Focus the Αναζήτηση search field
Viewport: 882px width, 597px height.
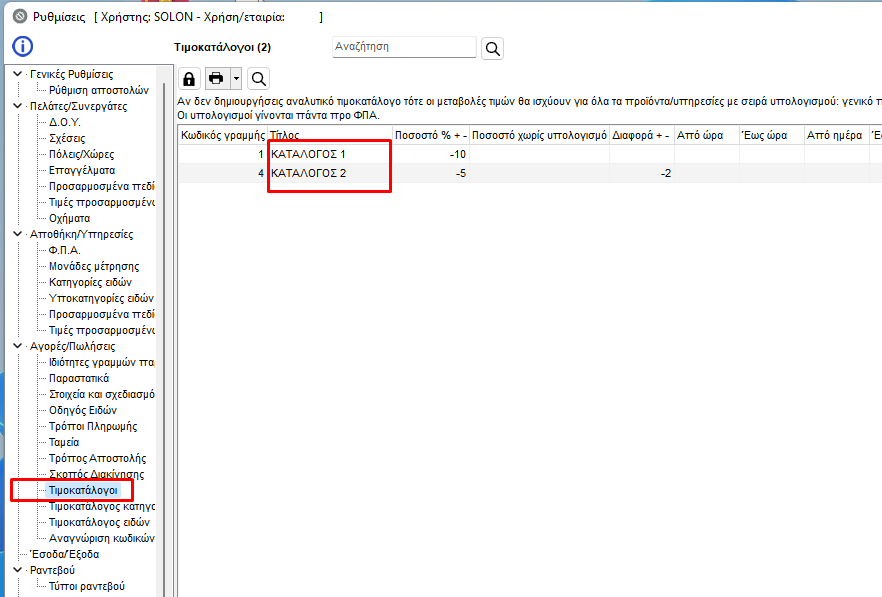tap(403, 47)
